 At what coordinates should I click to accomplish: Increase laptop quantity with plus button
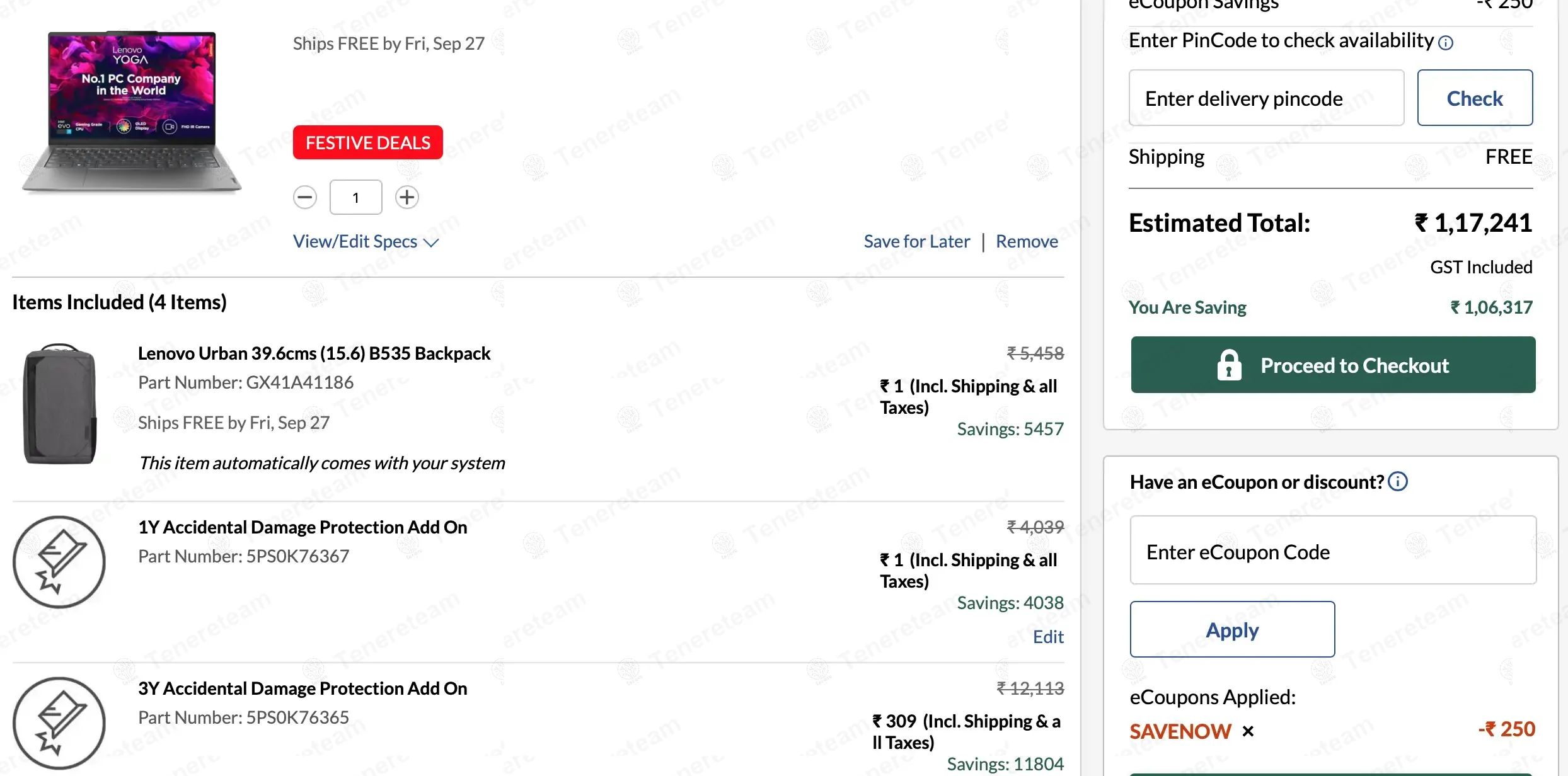coord(406,198)
